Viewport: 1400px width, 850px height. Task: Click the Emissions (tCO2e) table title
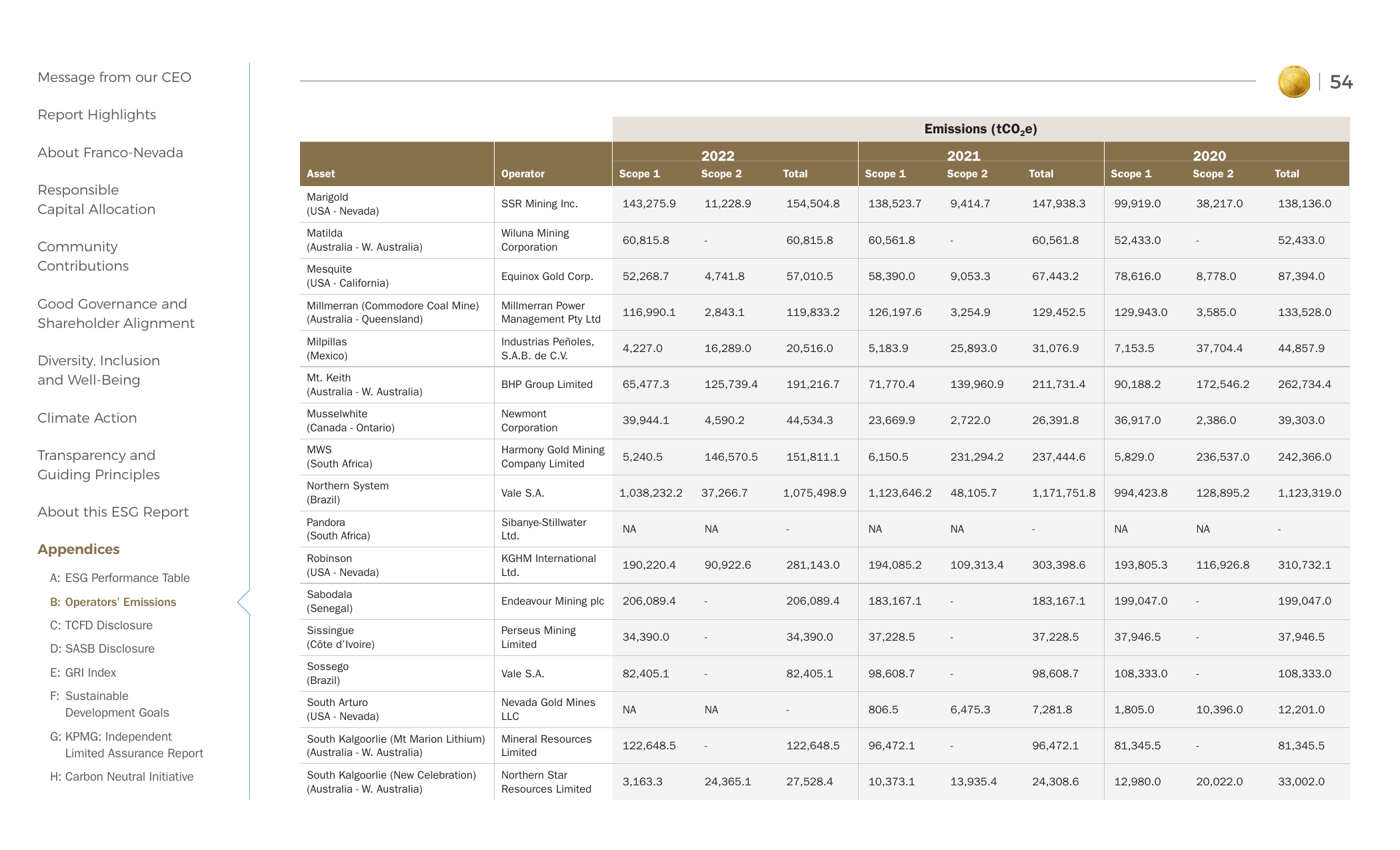click(x=981, y=129)
